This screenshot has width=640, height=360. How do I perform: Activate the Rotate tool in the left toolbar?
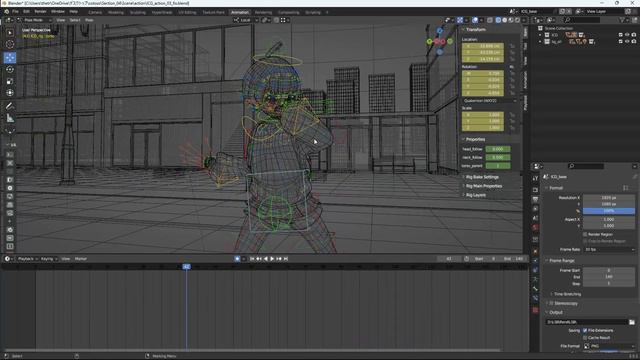[x=10, y=69]
